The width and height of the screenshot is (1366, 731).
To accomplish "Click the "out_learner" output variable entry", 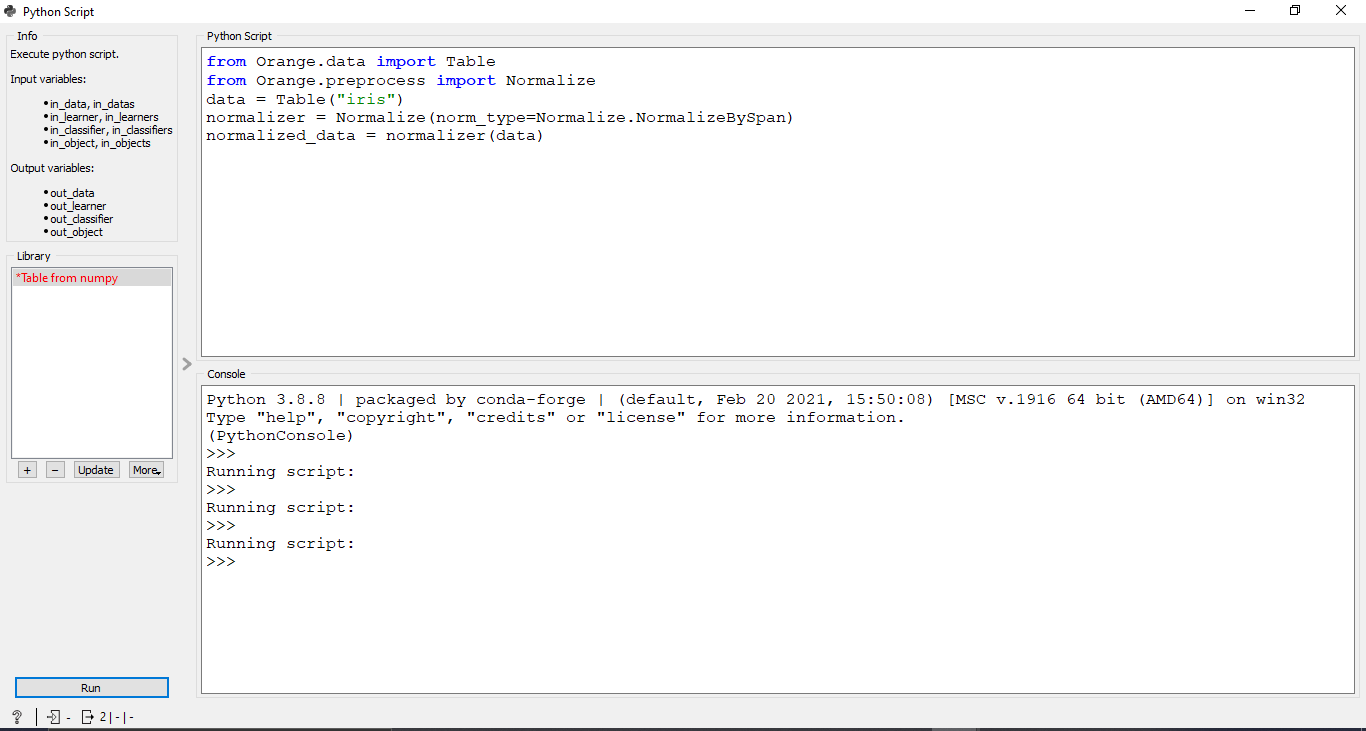I will tap(76, 205).
